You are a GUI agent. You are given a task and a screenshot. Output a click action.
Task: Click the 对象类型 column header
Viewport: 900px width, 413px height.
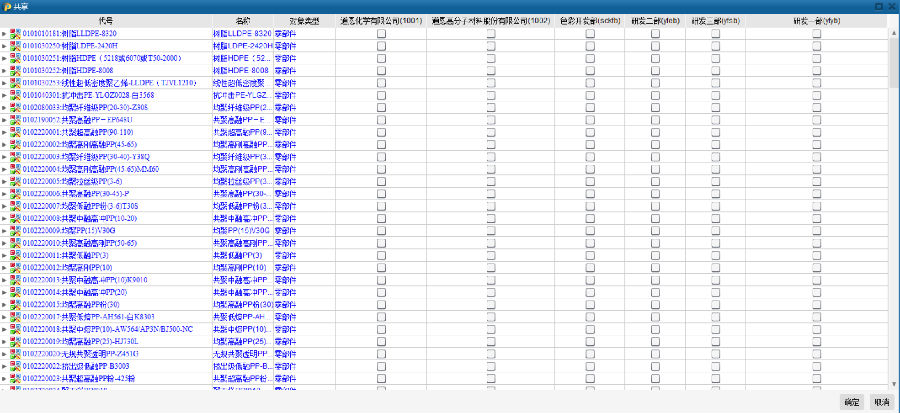(304, 21)
